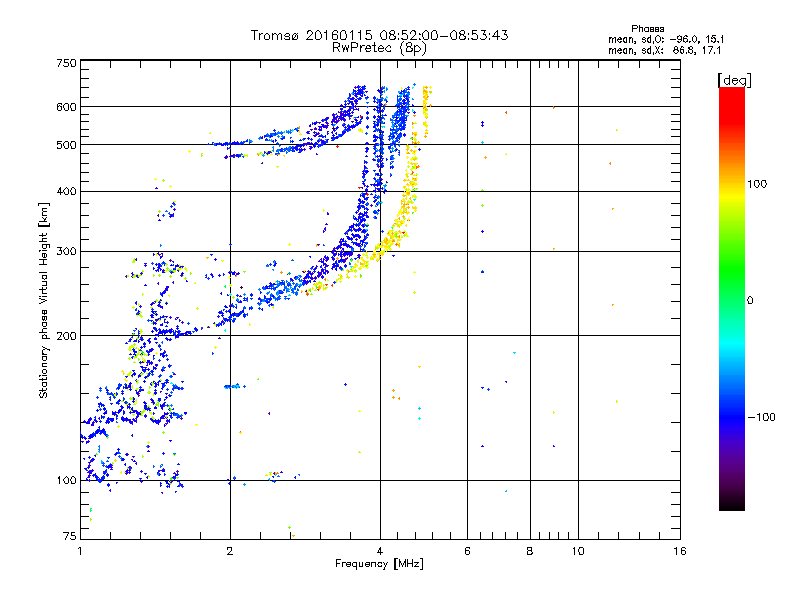Click the y-axis tick label '400'
800x600 pixels.
[x=66, y=192]
